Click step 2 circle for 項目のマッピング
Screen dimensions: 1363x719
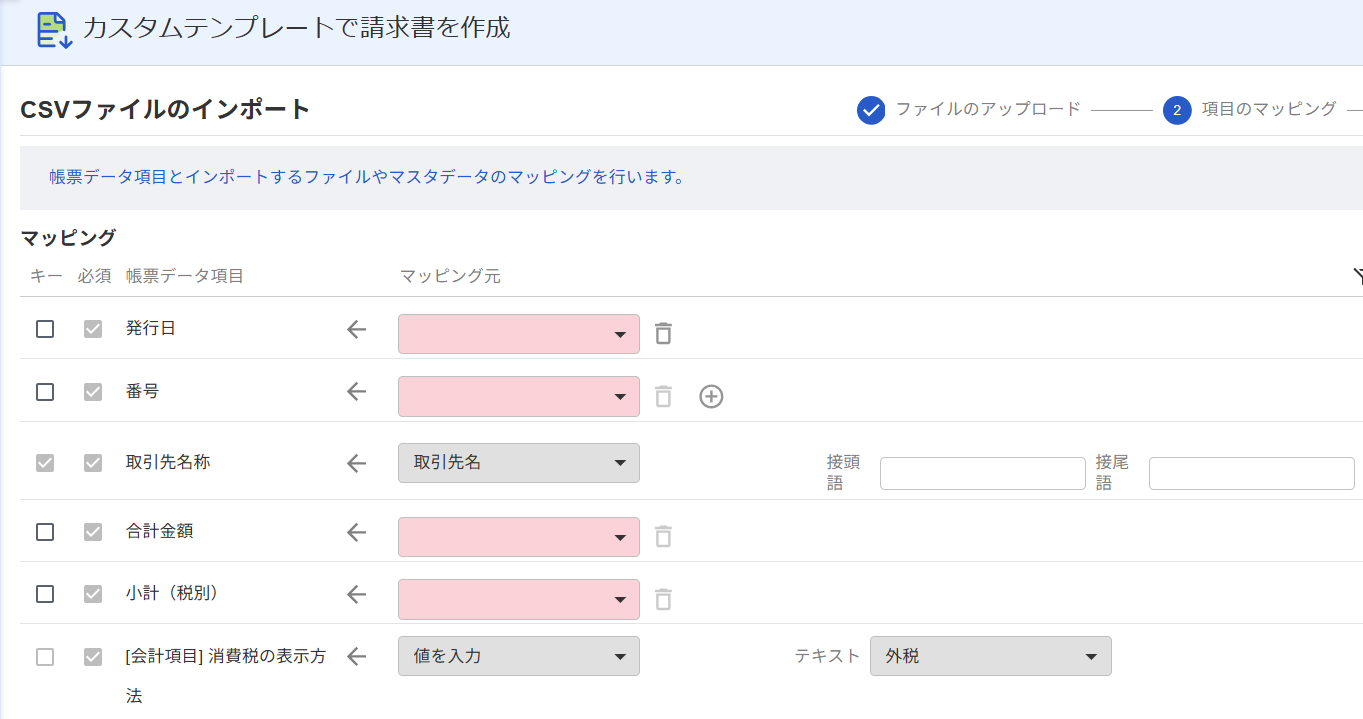pos(1177,110)
